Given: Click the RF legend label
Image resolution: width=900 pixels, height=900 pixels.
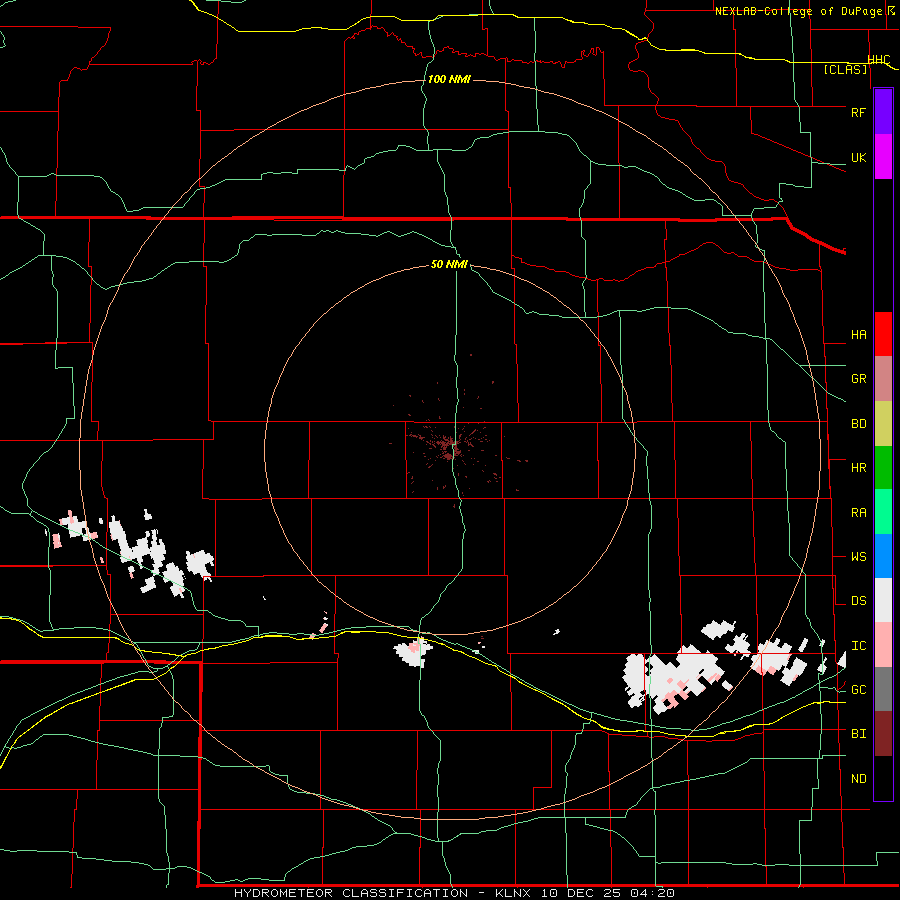Looking at the screenshot, I should click(x=858, y=112).
